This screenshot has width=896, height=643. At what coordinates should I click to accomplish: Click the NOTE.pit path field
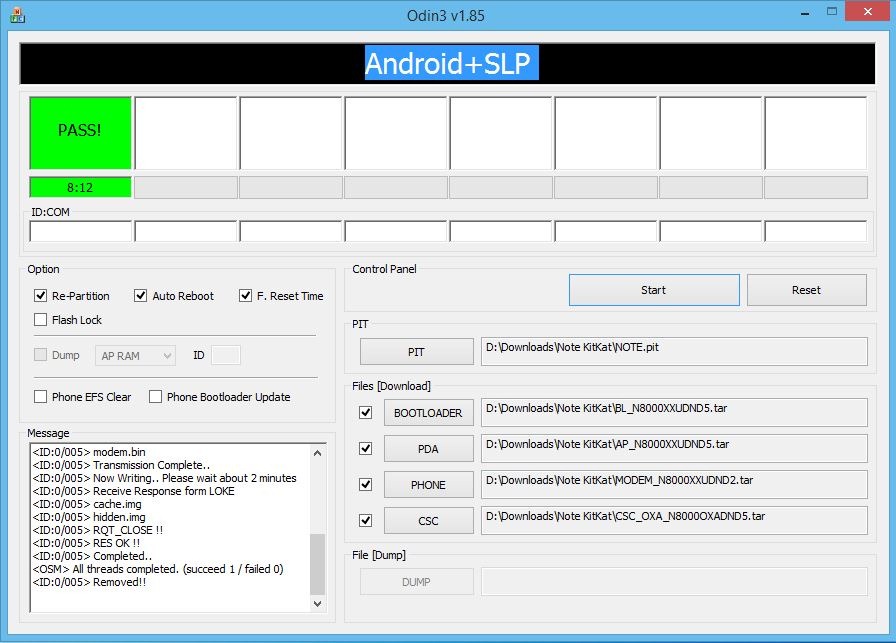pyautogui.click(x=674, y=351)
